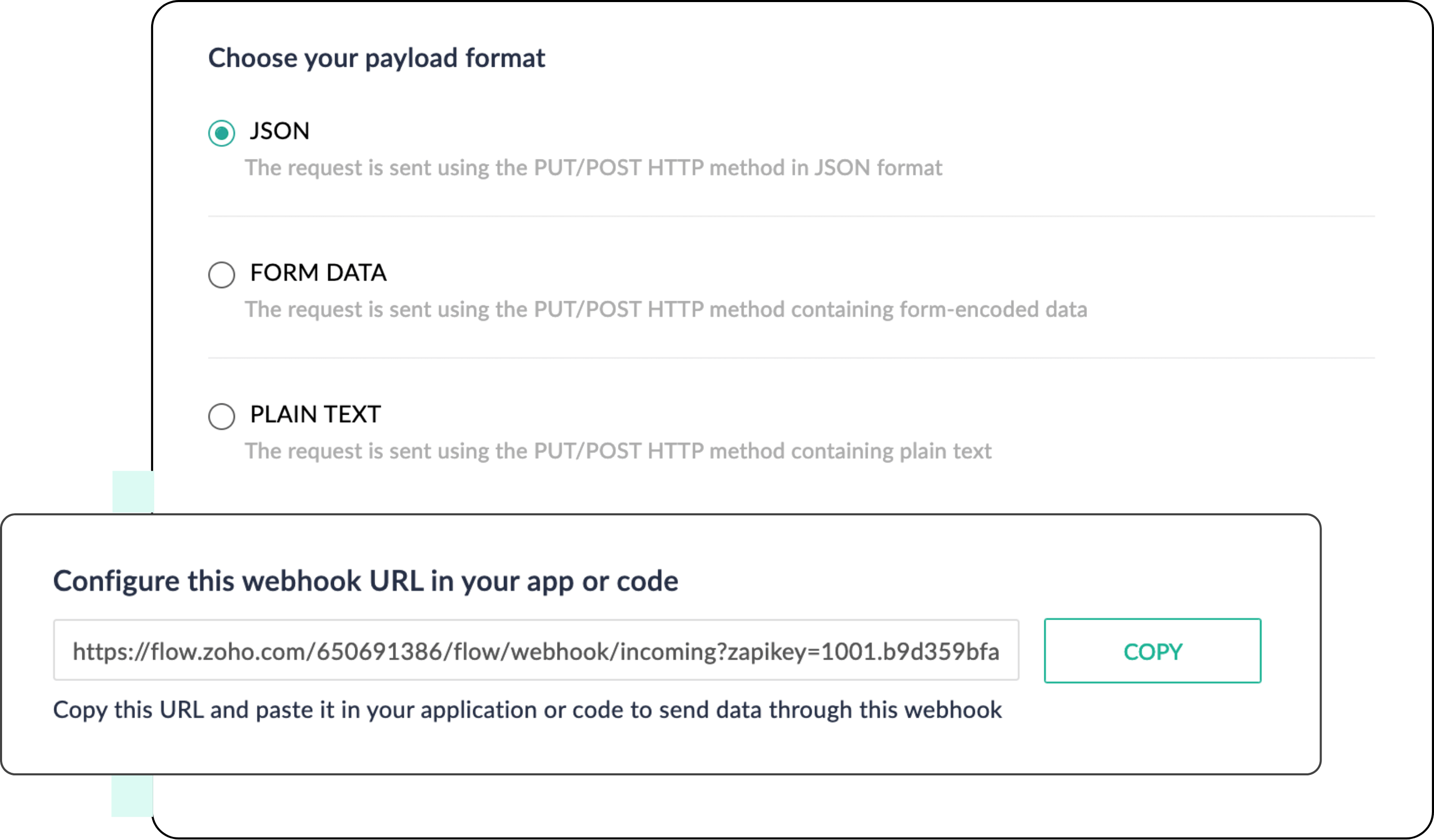
Task: Click the plain text description line
Action: click(x=618, y=451)
